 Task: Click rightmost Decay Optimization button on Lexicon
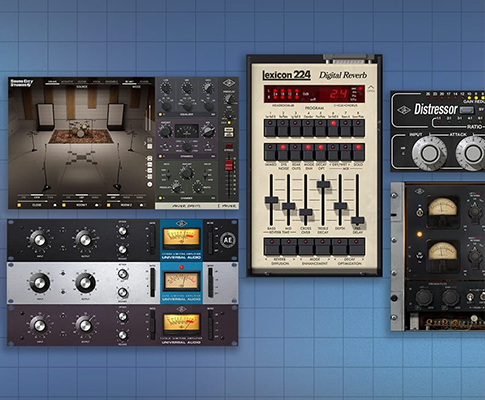point(357,246)
